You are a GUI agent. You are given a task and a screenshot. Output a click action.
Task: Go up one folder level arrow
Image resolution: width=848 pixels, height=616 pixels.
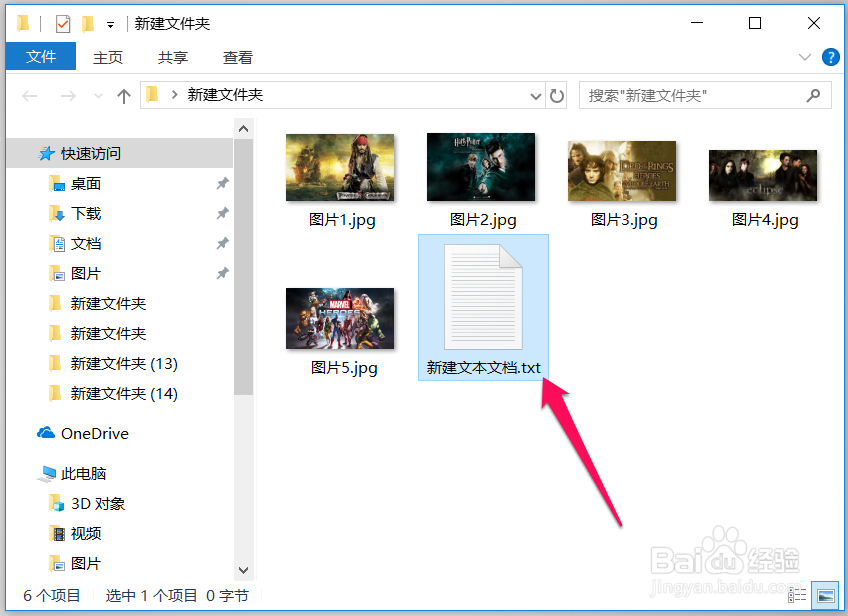coord(124,96)
